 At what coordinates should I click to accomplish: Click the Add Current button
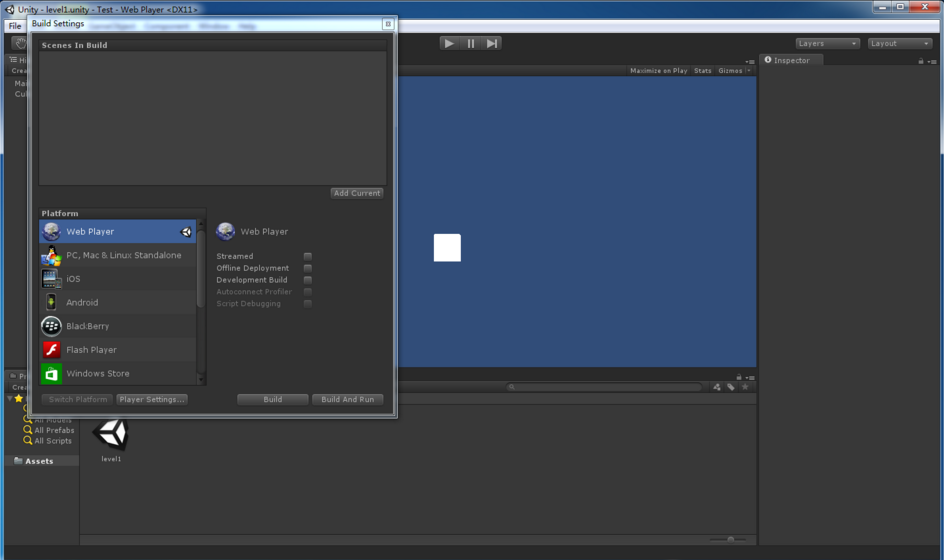tap(357, 193)
